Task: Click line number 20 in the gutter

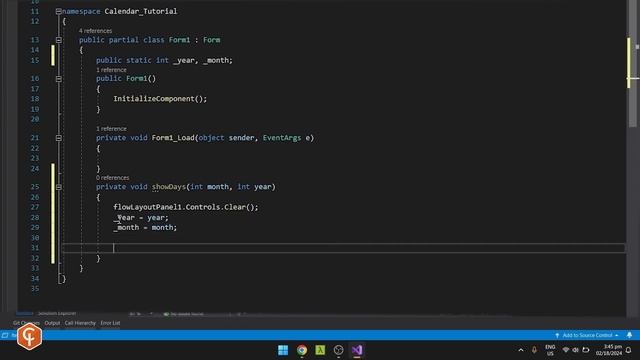Action: (x=35, y=119)
